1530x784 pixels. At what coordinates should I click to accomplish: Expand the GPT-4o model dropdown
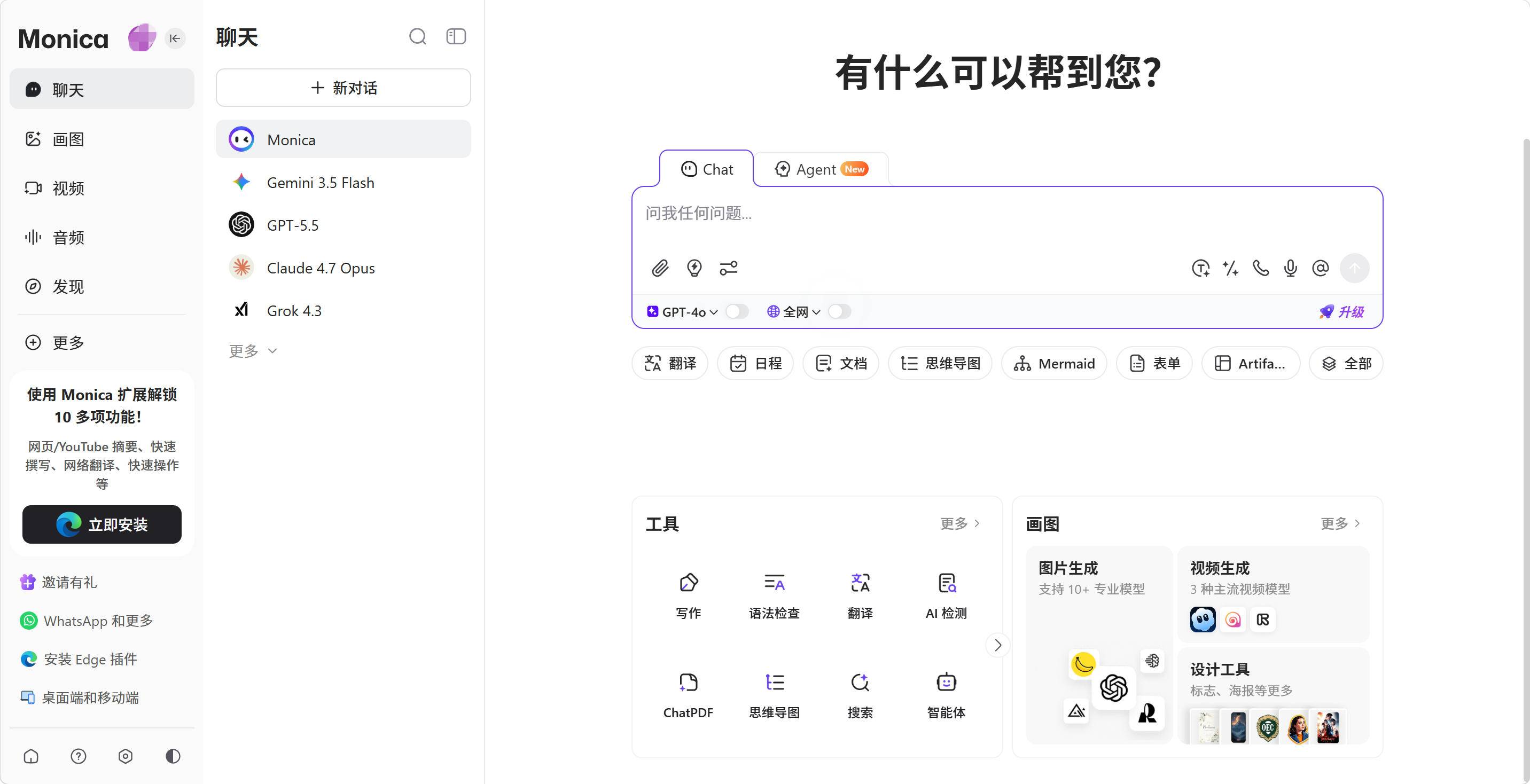point(682,312)
